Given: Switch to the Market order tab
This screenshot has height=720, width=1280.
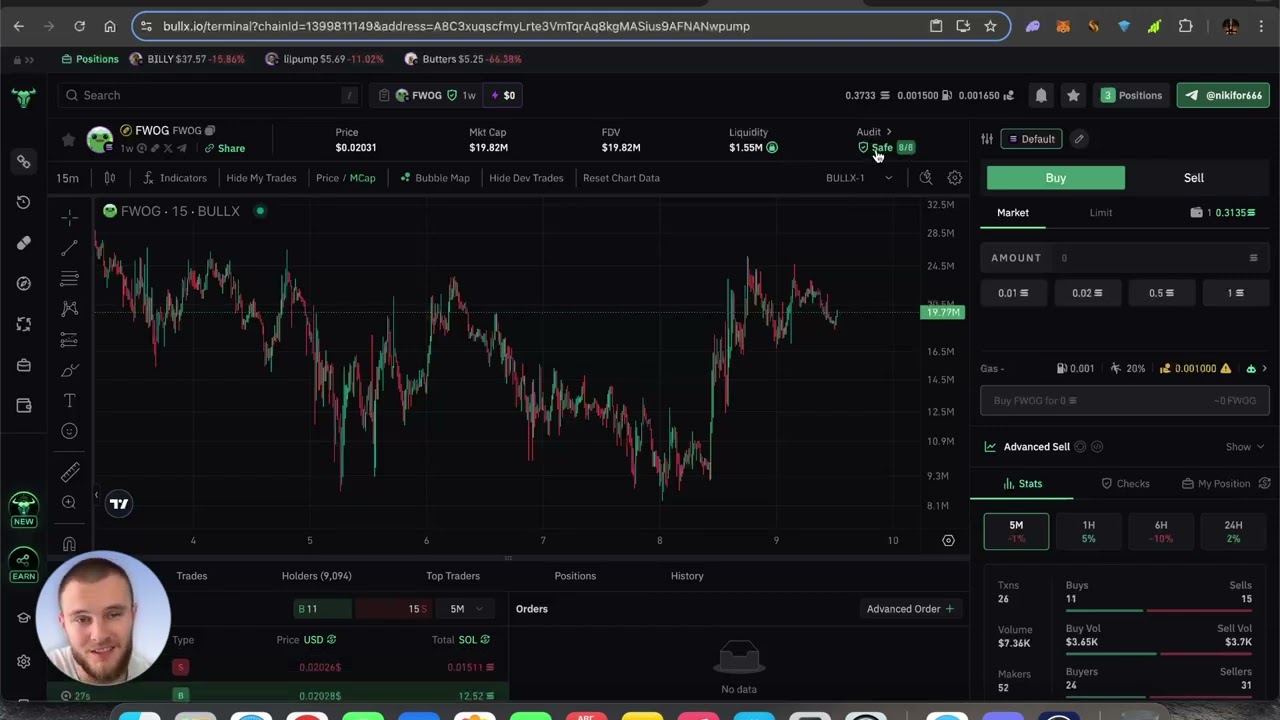Looking at the screenshot, I should pyautogui.click(x=1012, y=213).
